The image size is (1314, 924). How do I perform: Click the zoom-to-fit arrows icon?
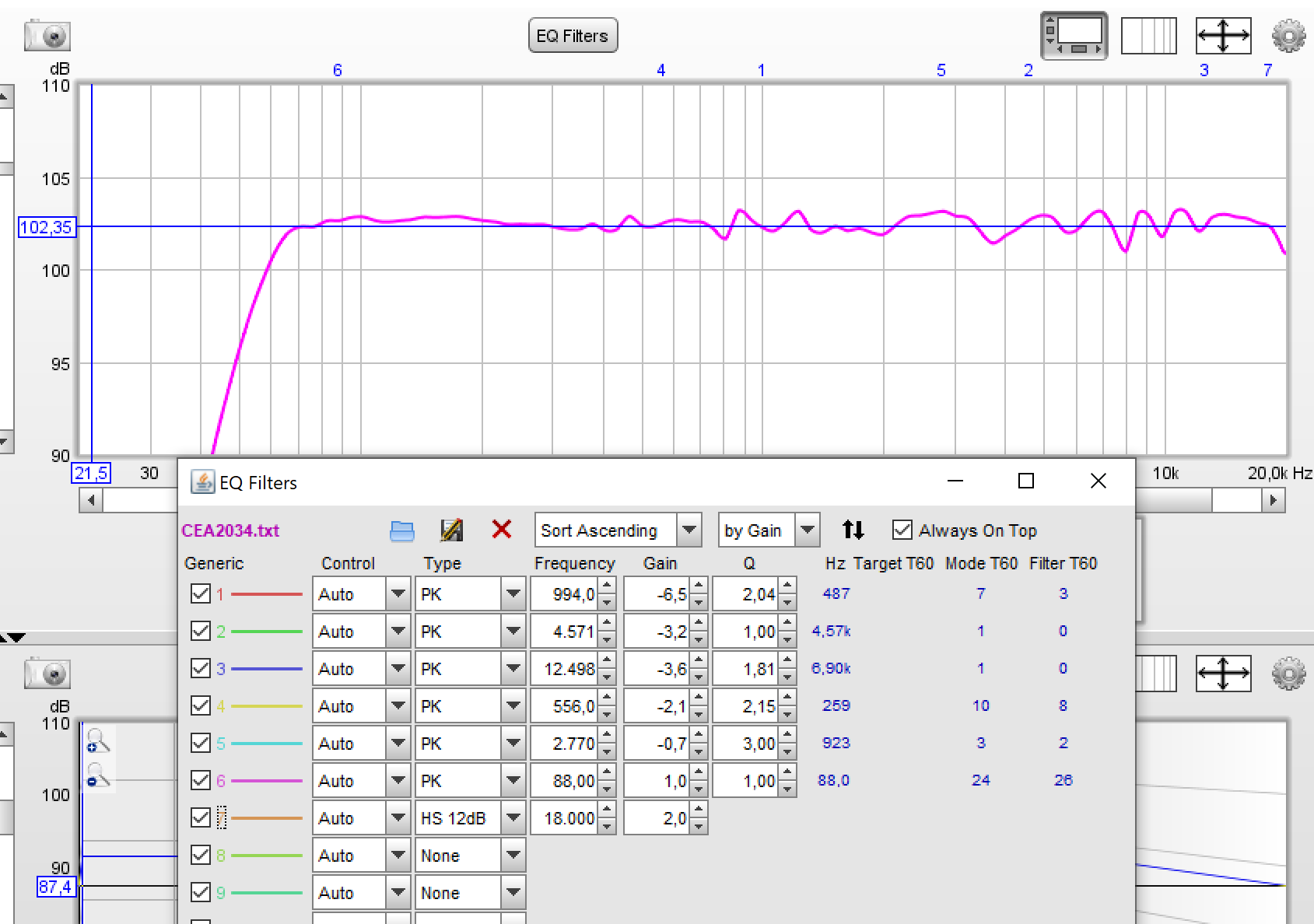pos(1223,36)
